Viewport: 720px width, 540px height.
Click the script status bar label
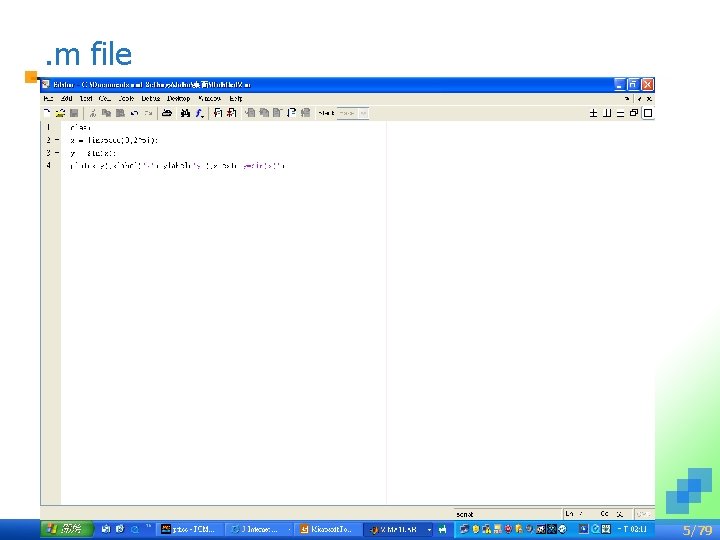pos(465,514)
